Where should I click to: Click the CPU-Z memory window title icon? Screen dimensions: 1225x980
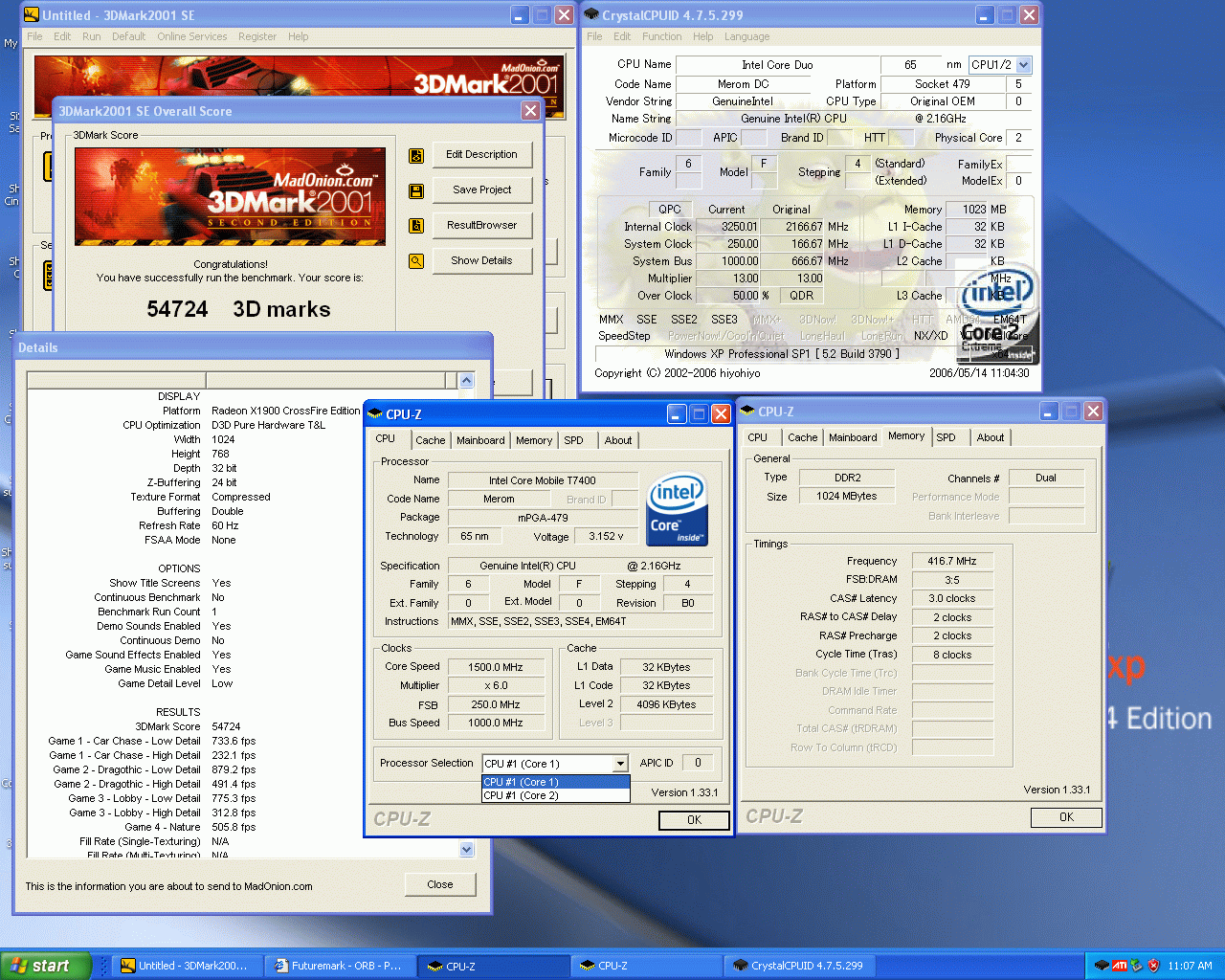[x=748, y=412]
